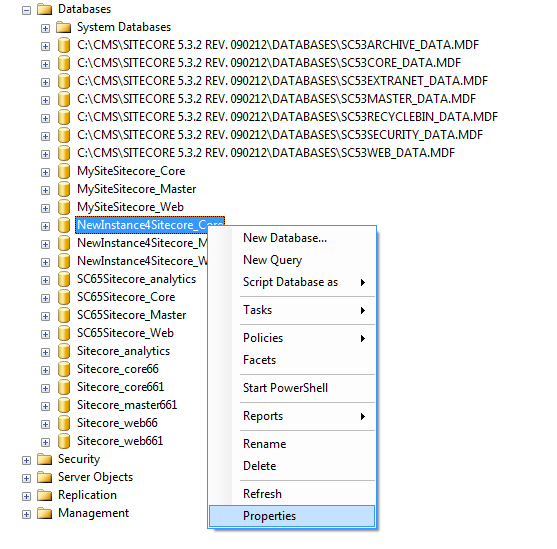Click database icon for SC53RECYCLEBIN_DATA.MDF
Screen dimensions: 557x549
click(x=64, y=117)
